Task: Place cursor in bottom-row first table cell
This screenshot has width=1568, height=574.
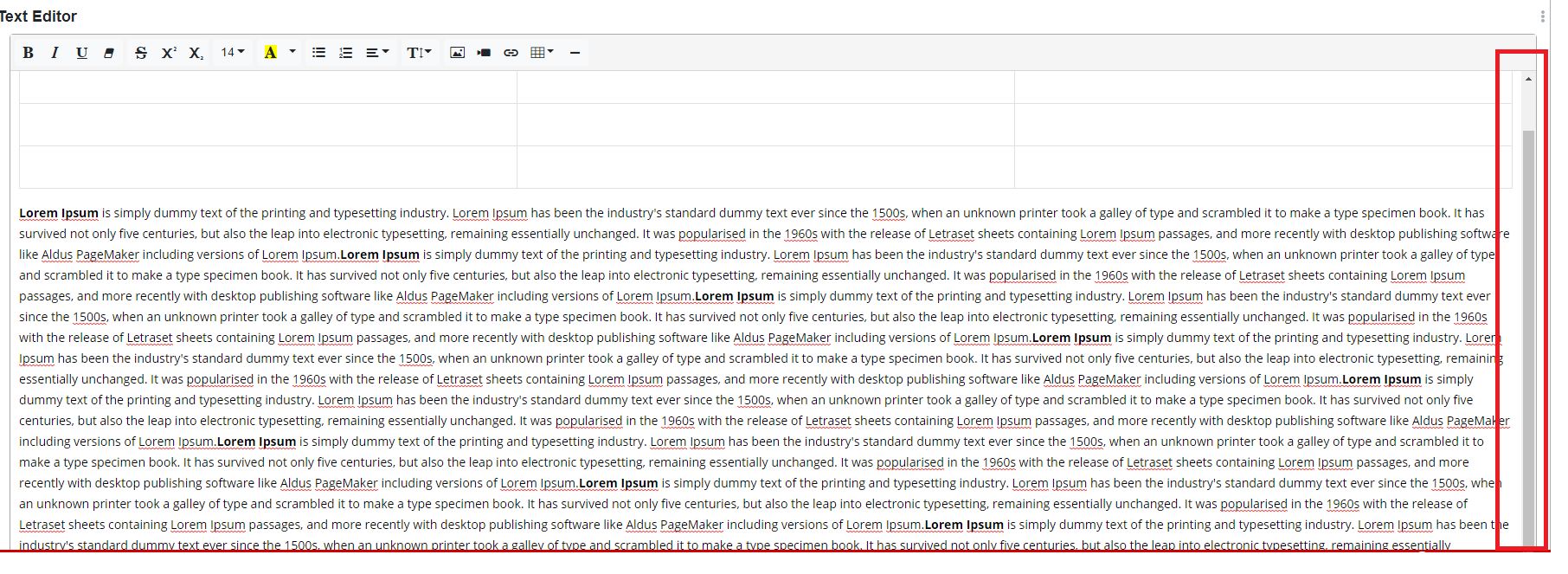Action: 268,167
